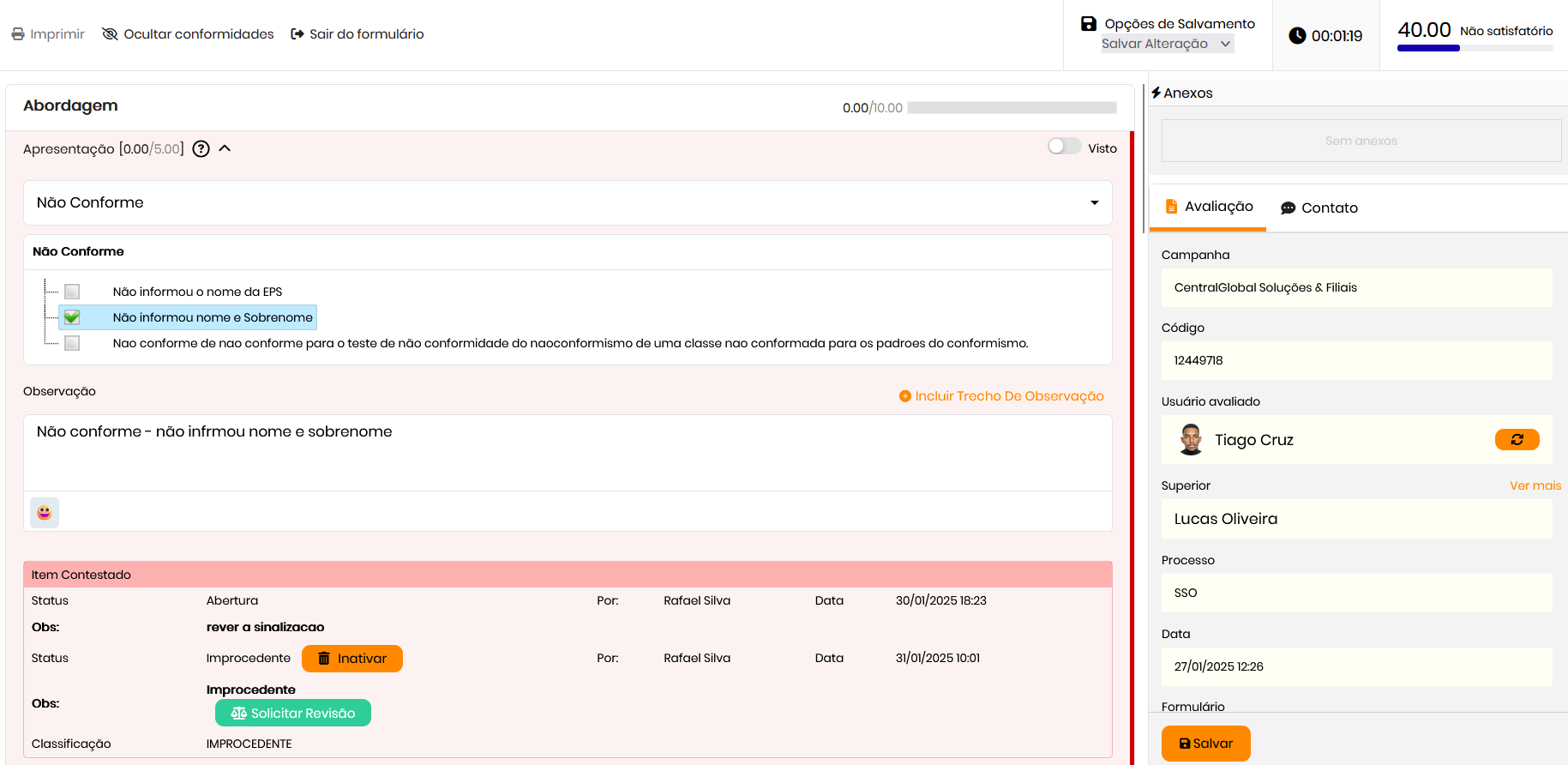
Task: Click the help question mark beside Apresentação
Action: tap(201, 149)
